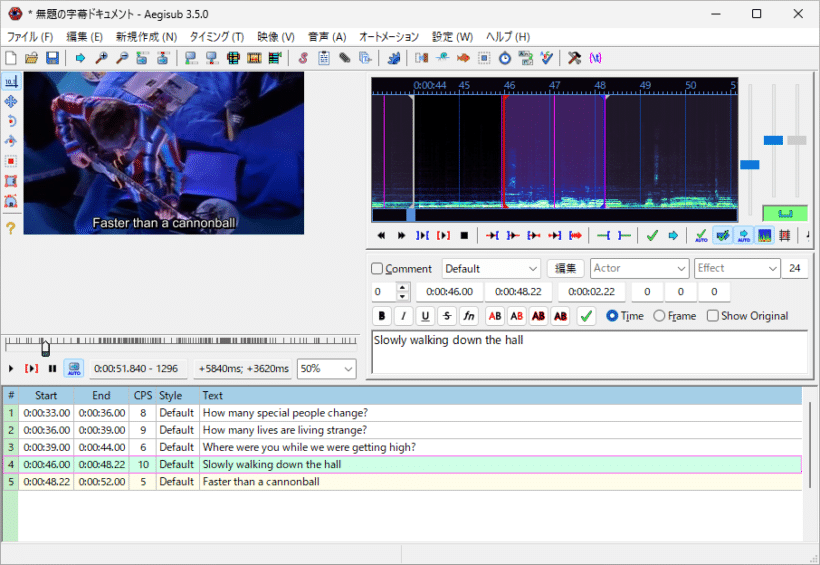Click the Bold formatting button

[x=382, y=316]
